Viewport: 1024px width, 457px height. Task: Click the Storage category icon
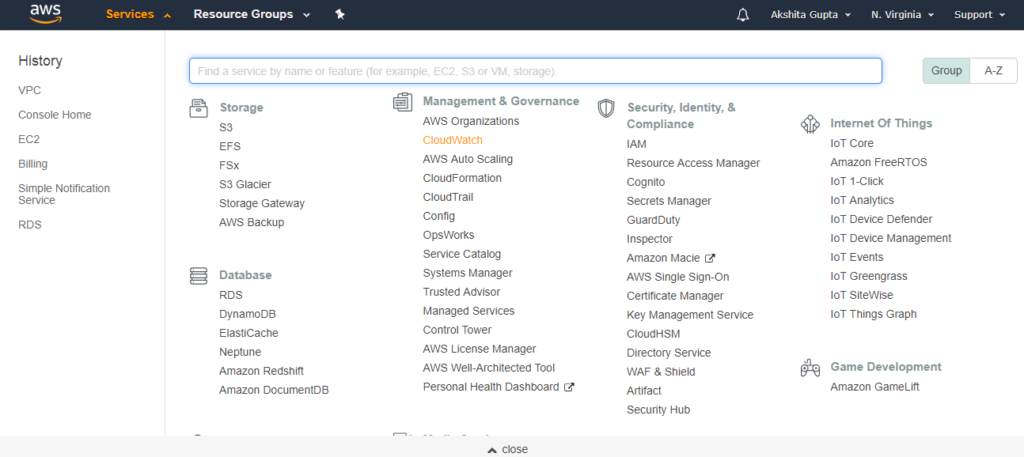point(199,108)
